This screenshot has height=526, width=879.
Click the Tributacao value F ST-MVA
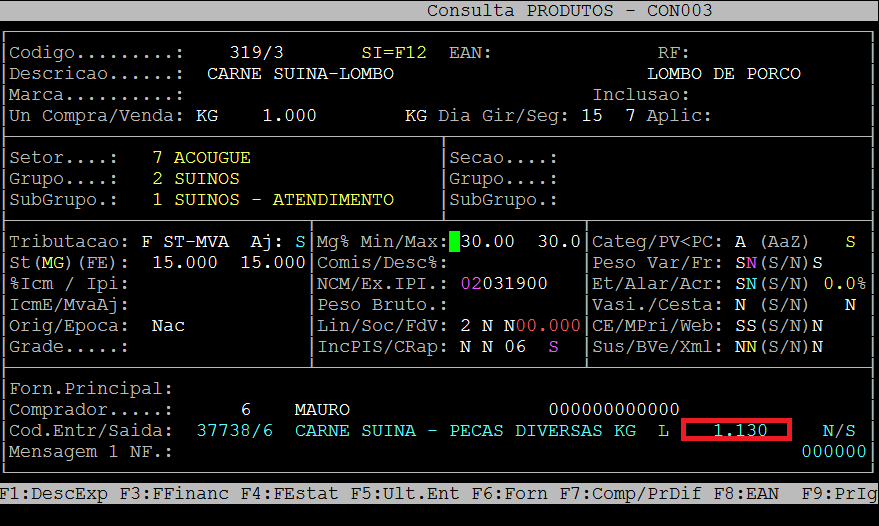click(x=185, y=242)
